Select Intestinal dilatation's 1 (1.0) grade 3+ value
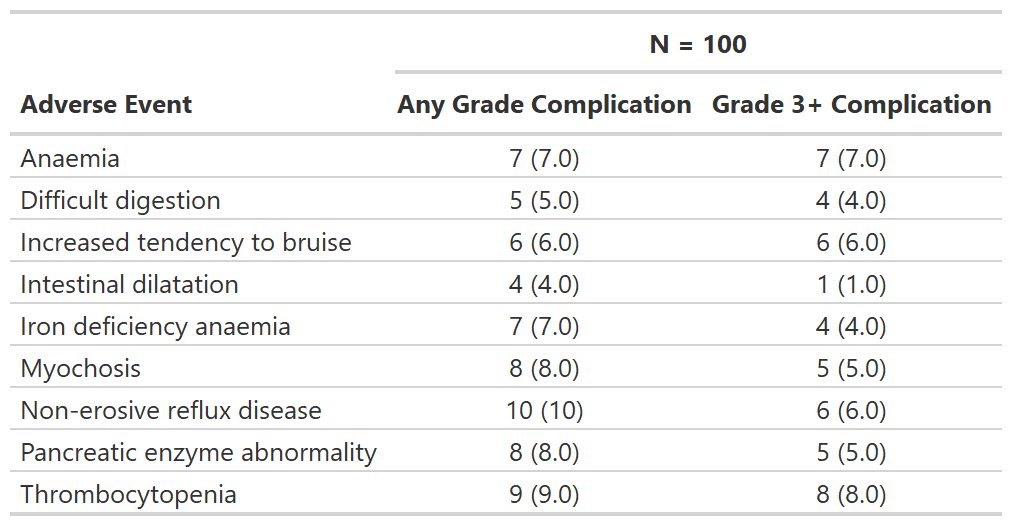Image resolution: width=1012 pixels, height=526 pixels. [x=851, y=284]
